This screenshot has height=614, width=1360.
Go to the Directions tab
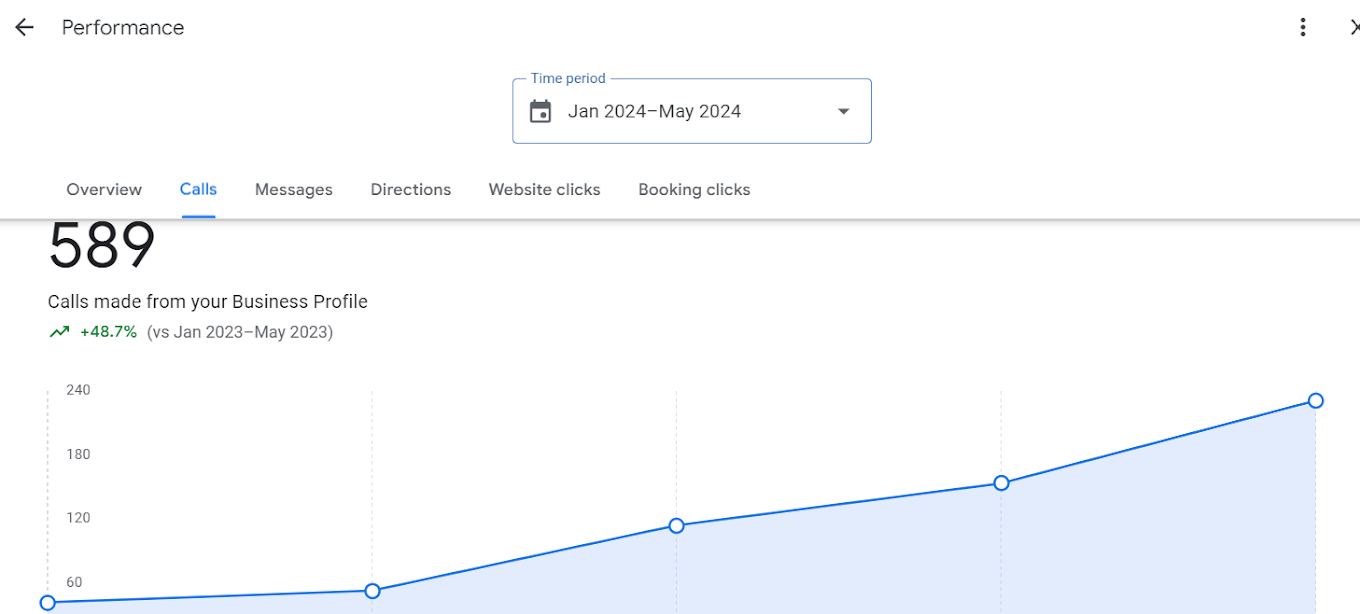tap(410, 190)
